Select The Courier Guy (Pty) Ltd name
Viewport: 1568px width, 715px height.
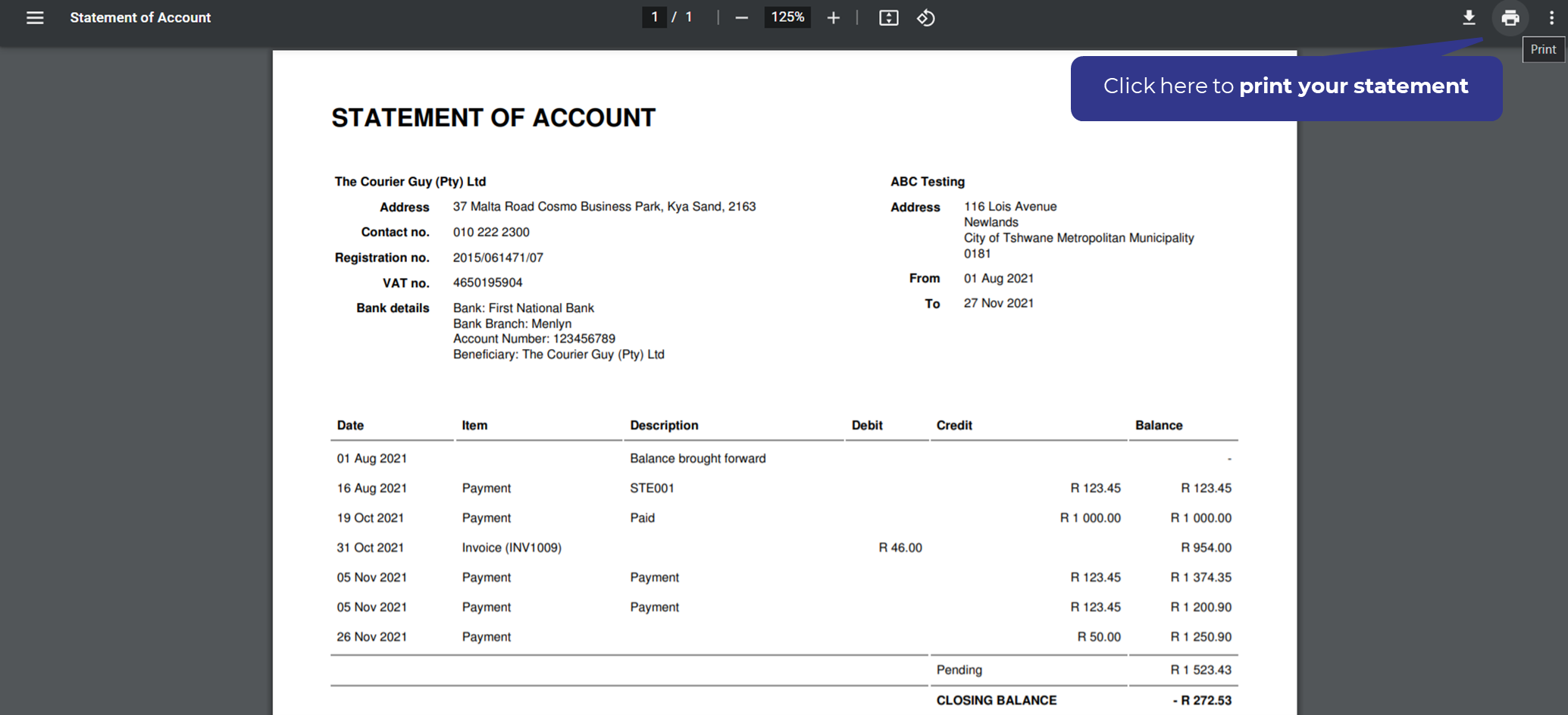coord(410,182)
